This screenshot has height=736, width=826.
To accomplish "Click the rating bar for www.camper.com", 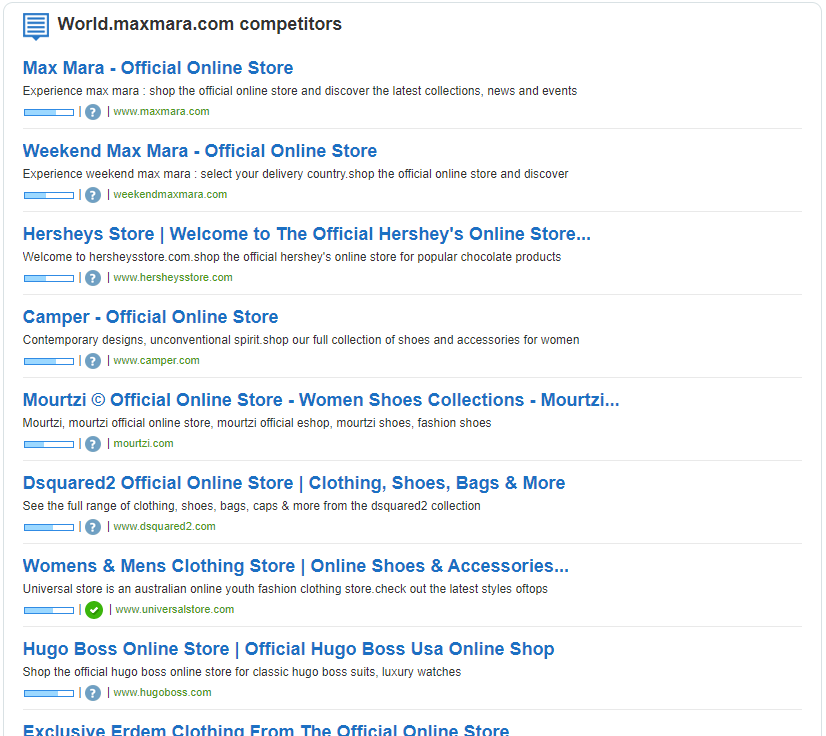I will pos(49,361).
